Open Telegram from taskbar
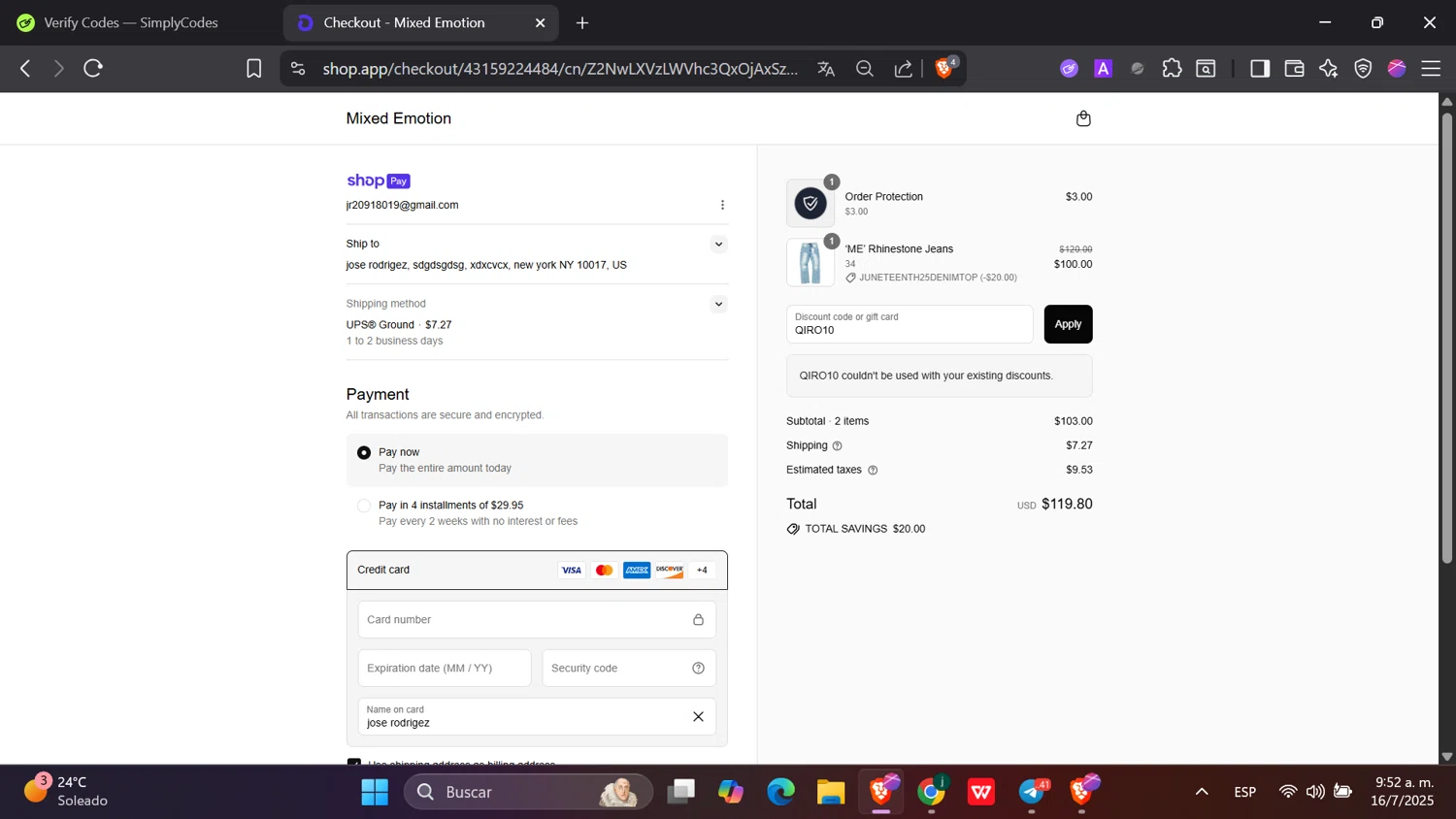 click(x=1033, y=792)
